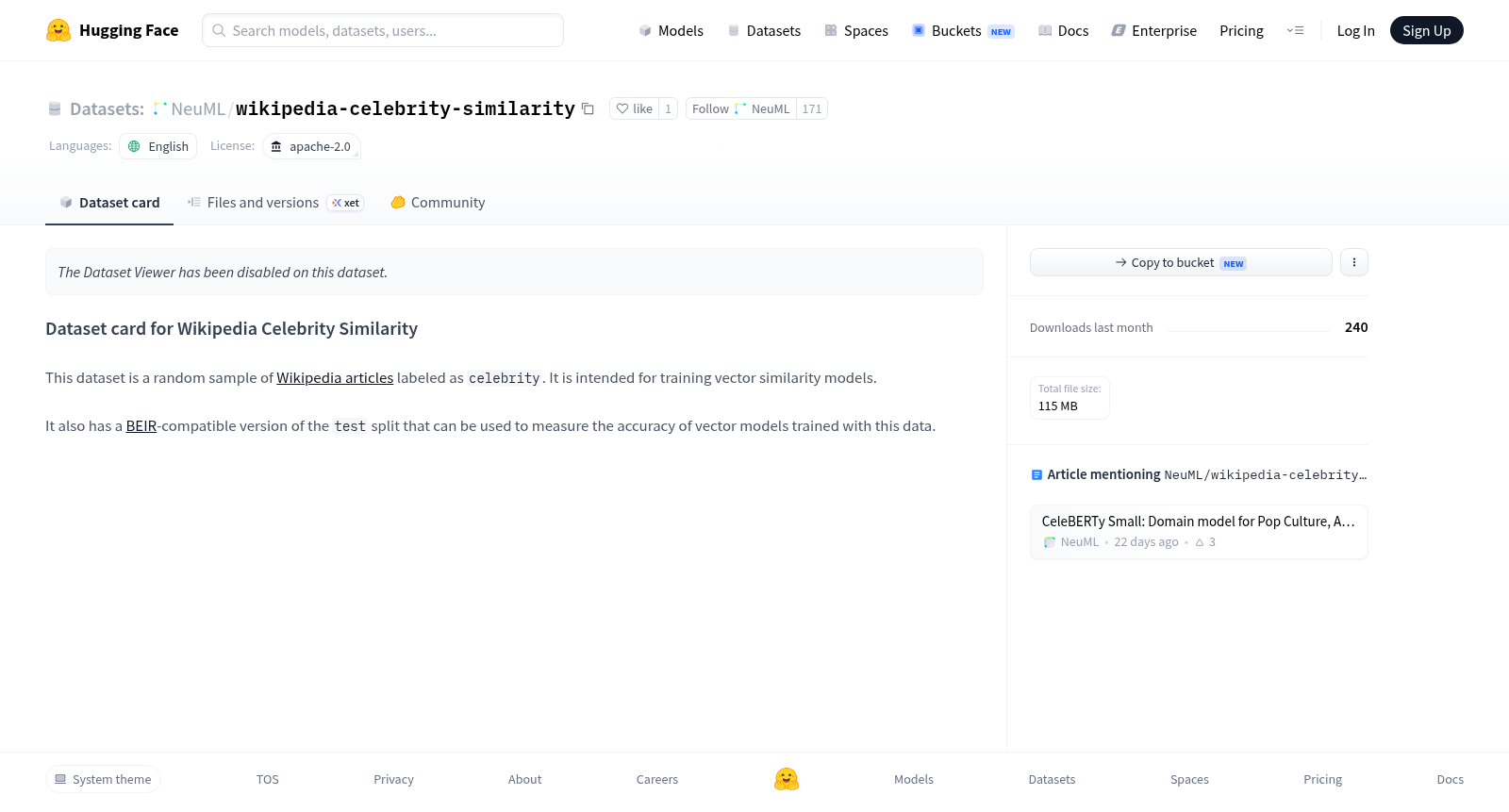Click the 240 downloads last month value
Screen dimensions: 1509x812
(1356, 327)
